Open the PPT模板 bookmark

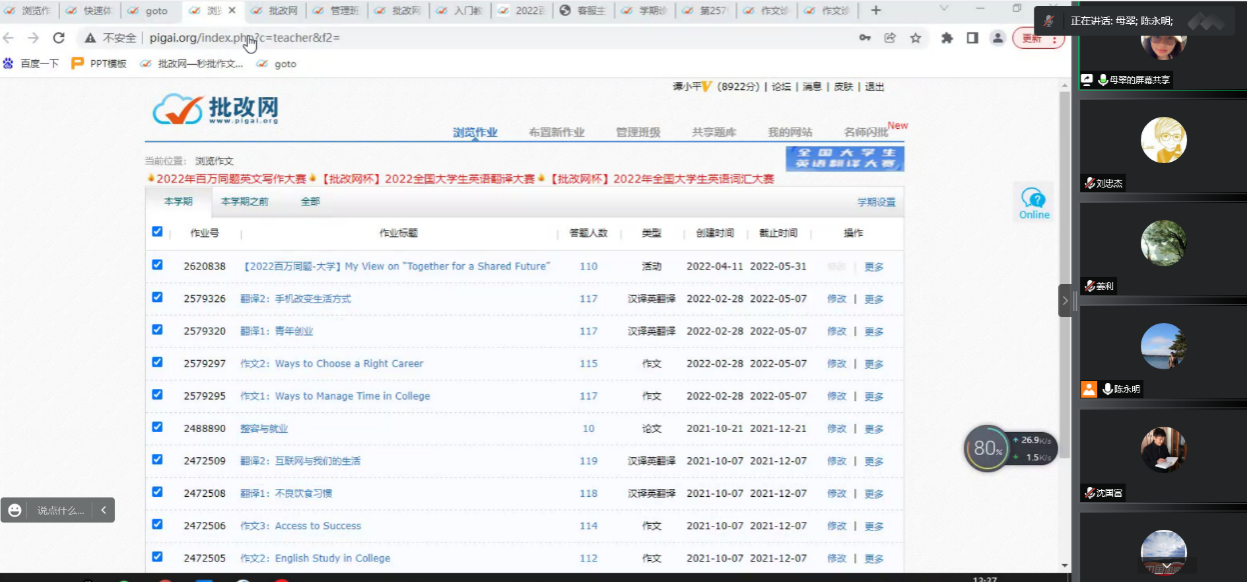[99, 63]
